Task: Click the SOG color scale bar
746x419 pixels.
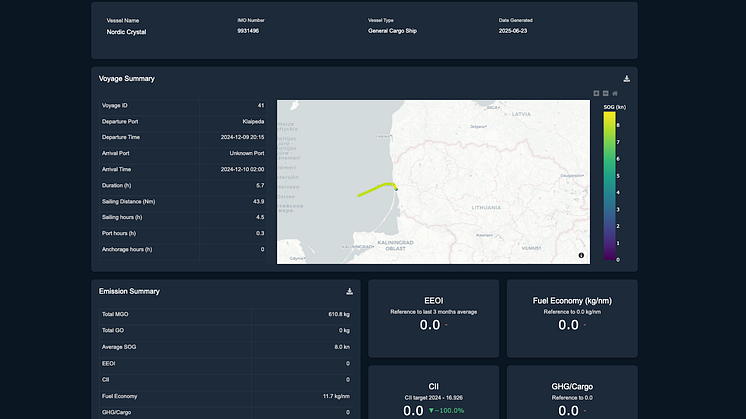Action: click(x=609, y=185)
